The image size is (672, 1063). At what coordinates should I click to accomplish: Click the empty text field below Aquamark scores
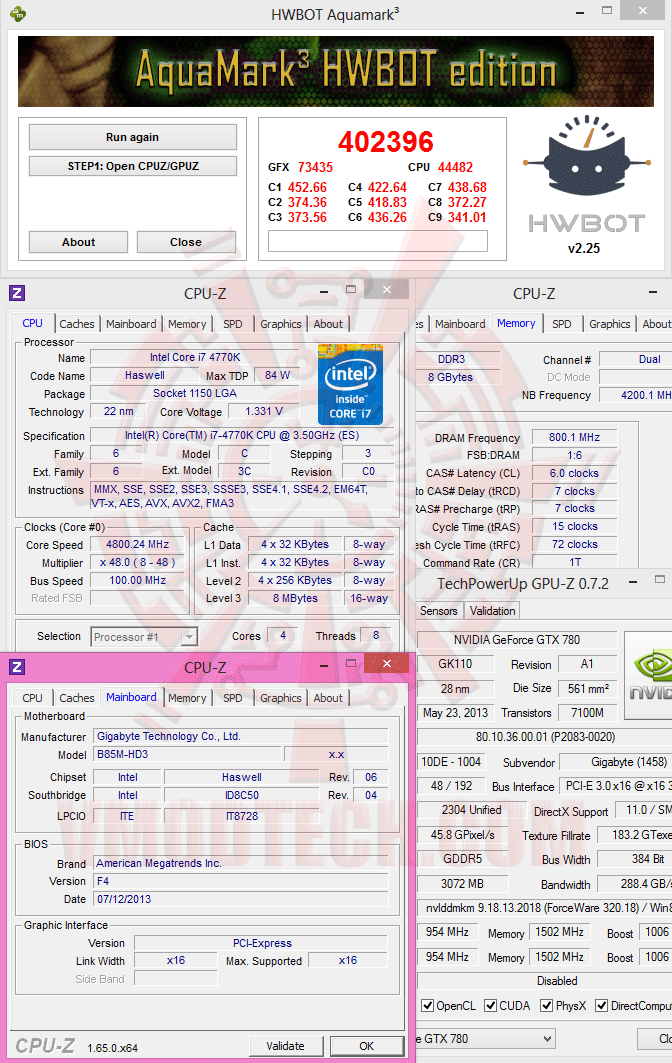[378, 241]
